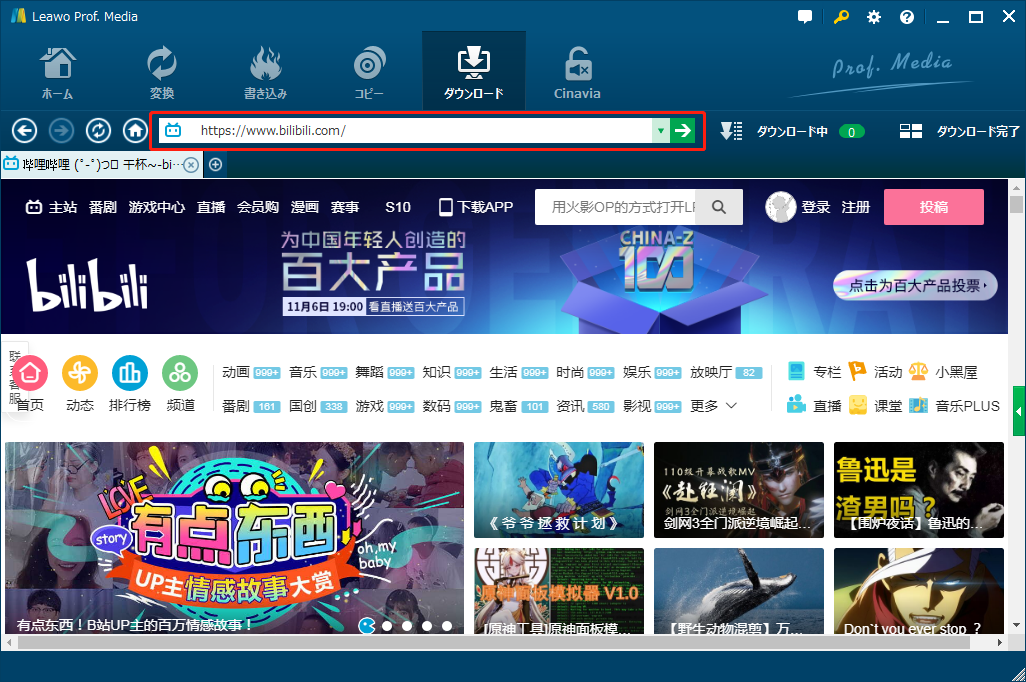
Task: Click the browser forward arrow
Action: point(62,131)
